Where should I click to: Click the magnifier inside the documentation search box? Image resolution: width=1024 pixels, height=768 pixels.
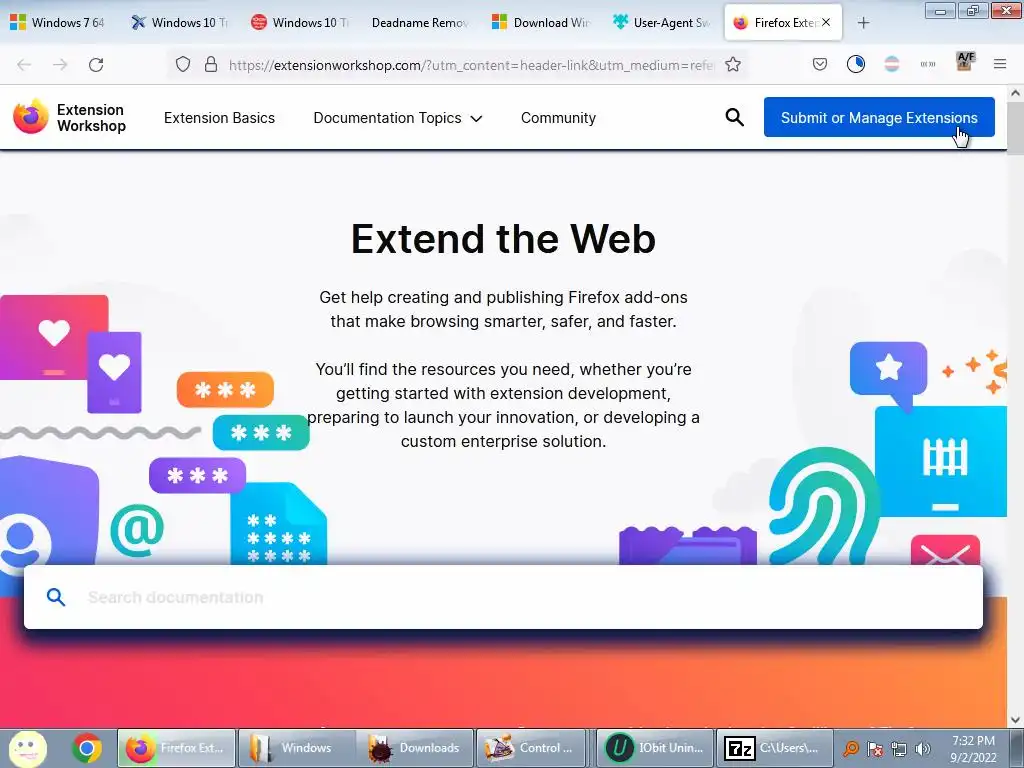click(56, 597)
